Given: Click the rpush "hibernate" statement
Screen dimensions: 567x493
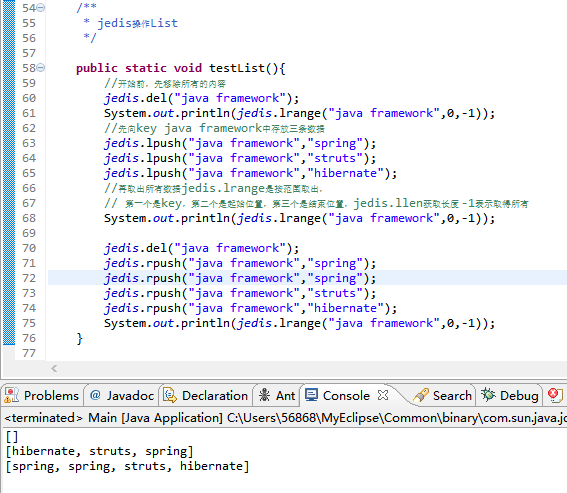Looking at the screenshot, I should coord(251,308).
